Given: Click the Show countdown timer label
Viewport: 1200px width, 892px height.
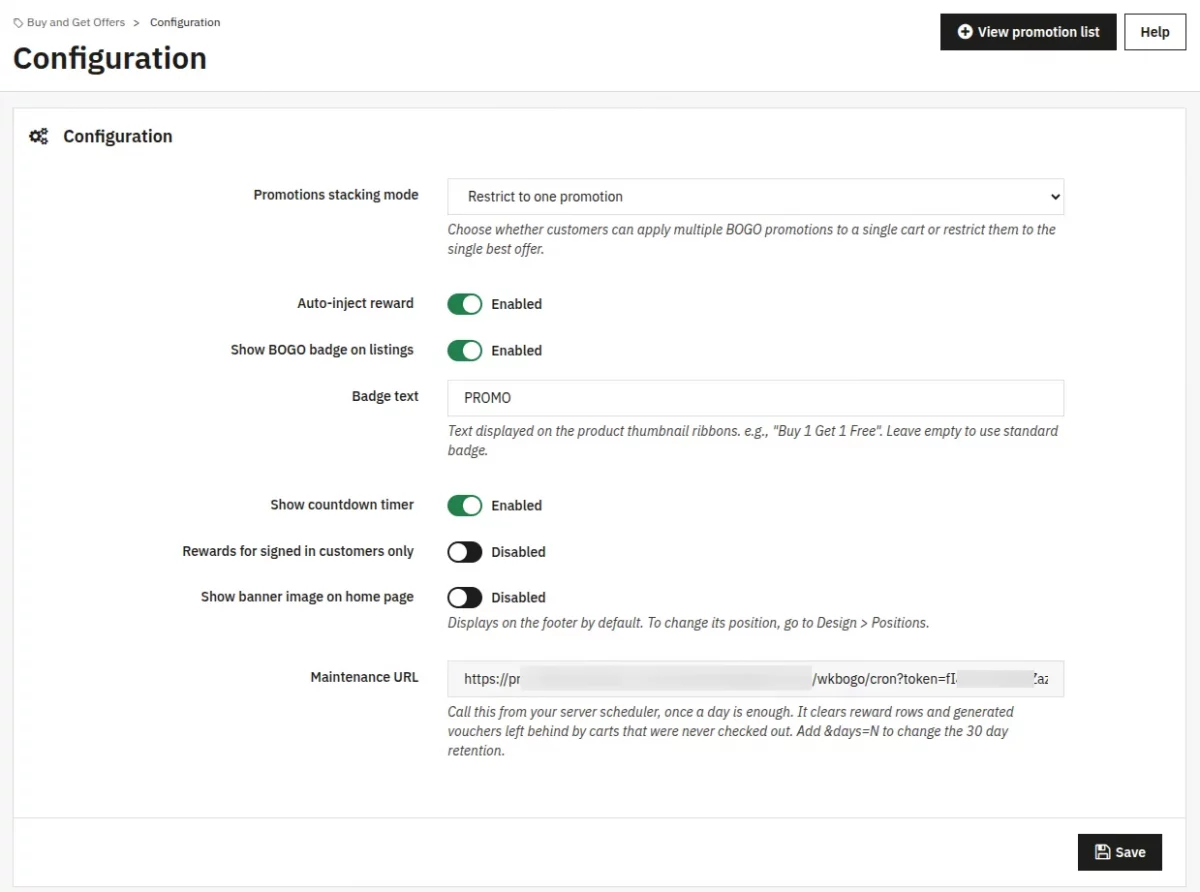Looking at the screenshot, I should click(342, 505).
